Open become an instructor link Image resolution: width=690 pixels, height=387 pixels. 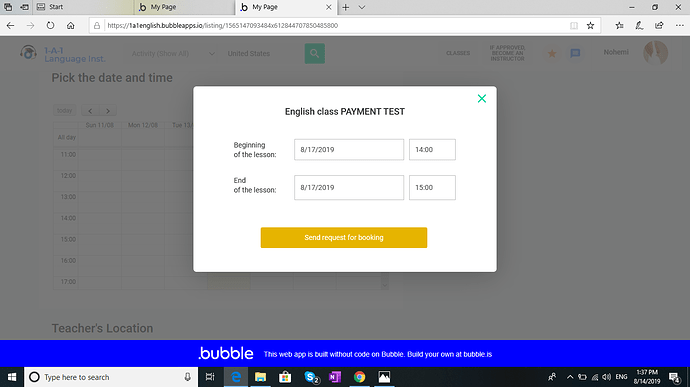(x=507, y=53)
